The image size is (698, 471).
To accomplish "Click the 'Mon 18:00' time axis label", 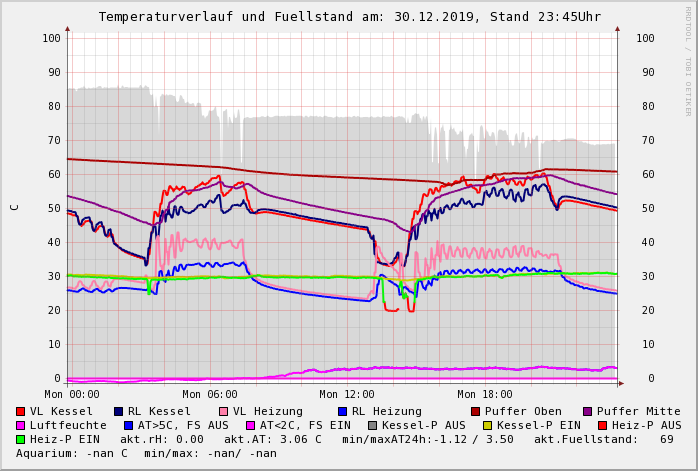I will [485, 394].
